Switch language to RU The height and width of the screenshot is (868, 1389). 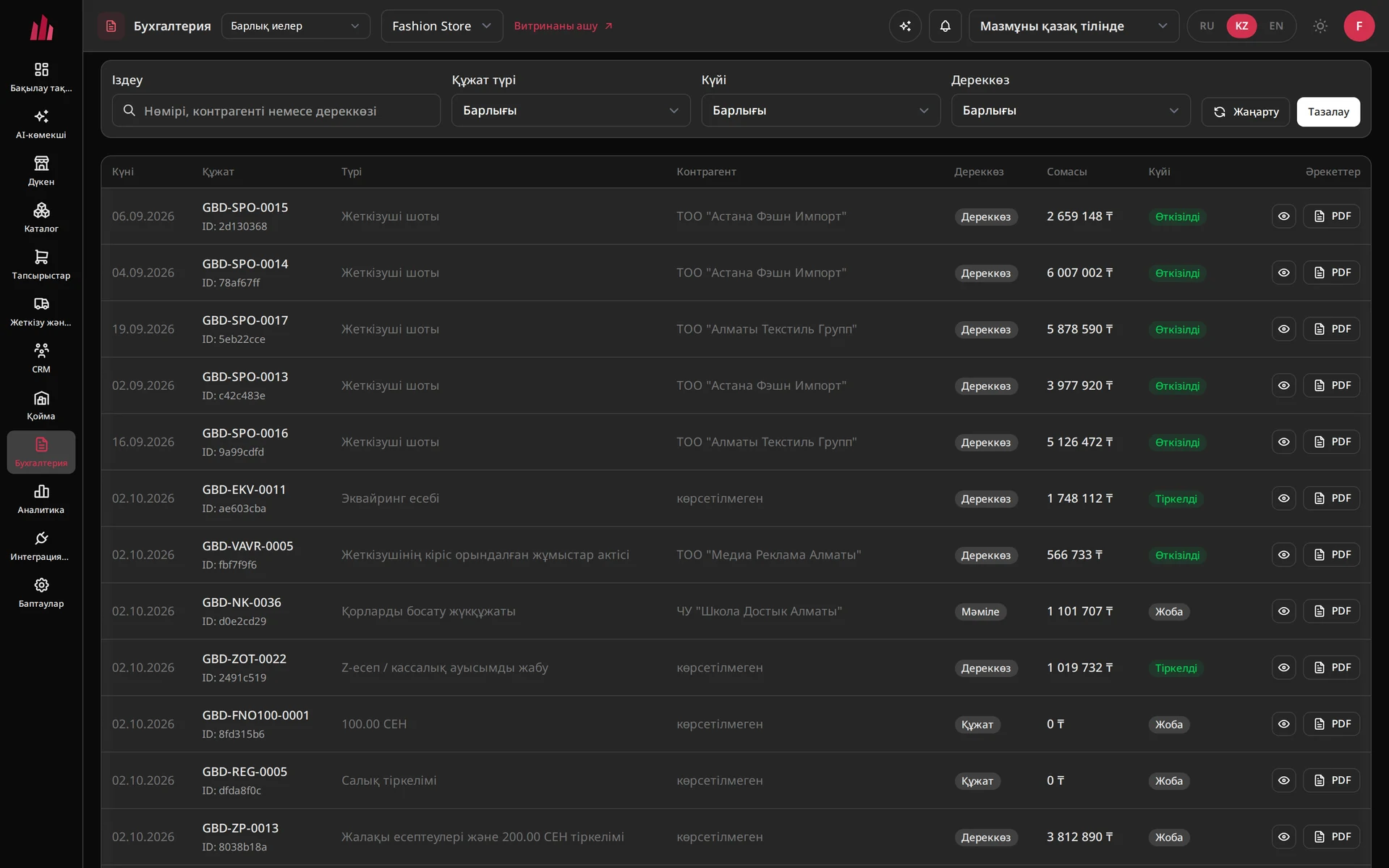1207,26
